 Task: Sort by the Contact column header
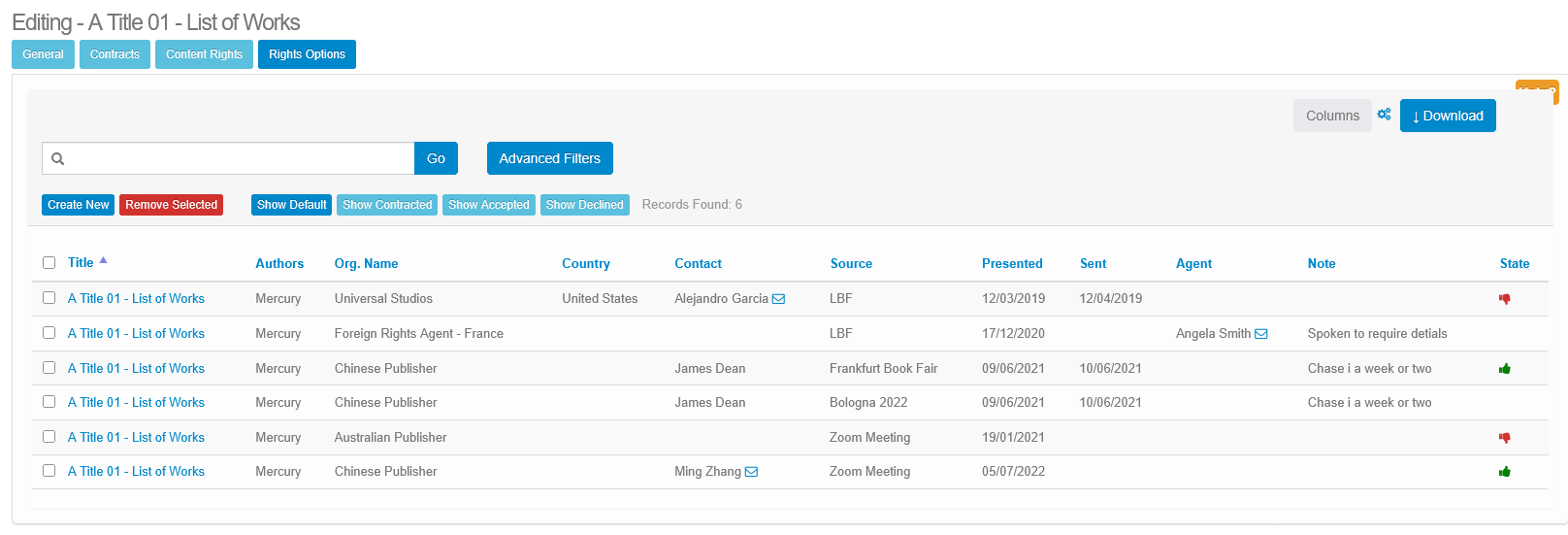coord(699,263)
